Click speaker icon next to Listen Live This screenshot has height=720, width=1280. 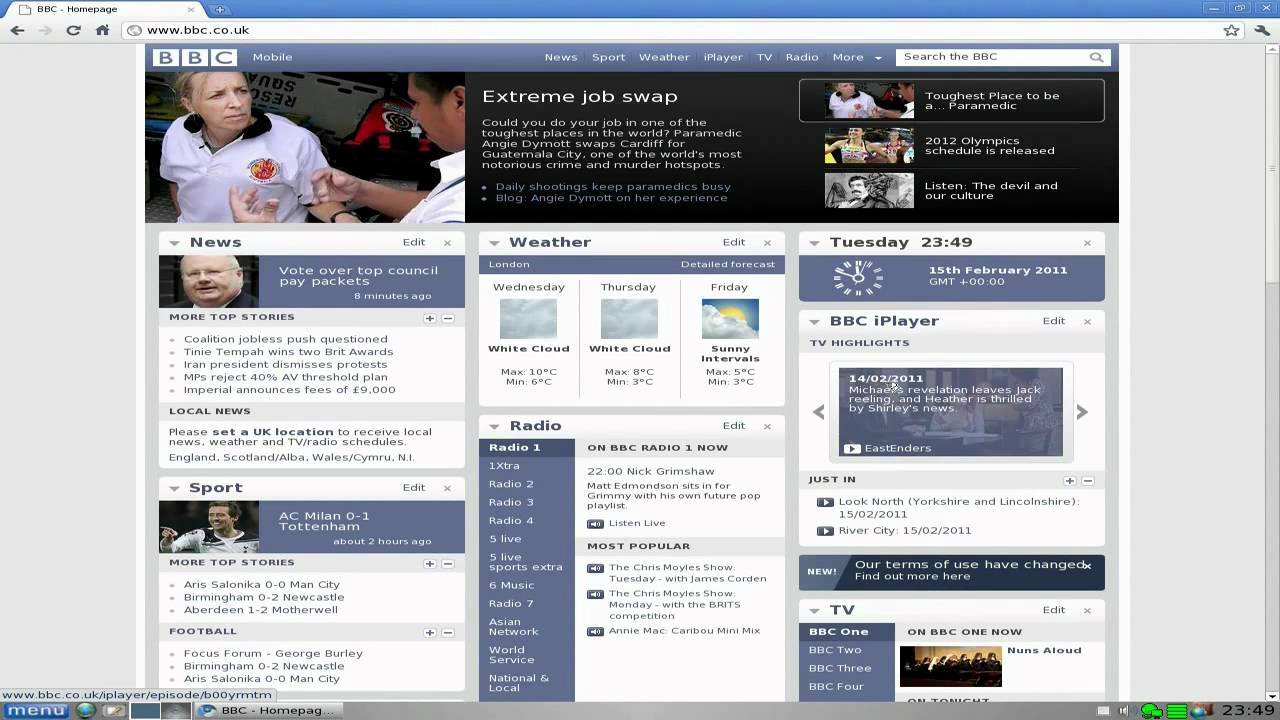[x=595, y=523]
